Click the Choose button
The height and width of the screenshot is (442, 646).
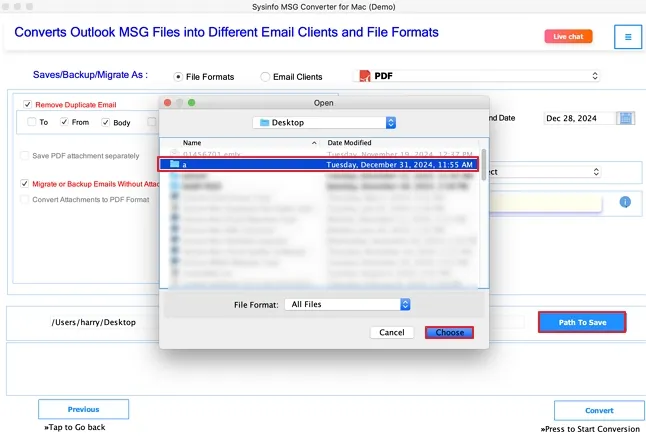449,332
